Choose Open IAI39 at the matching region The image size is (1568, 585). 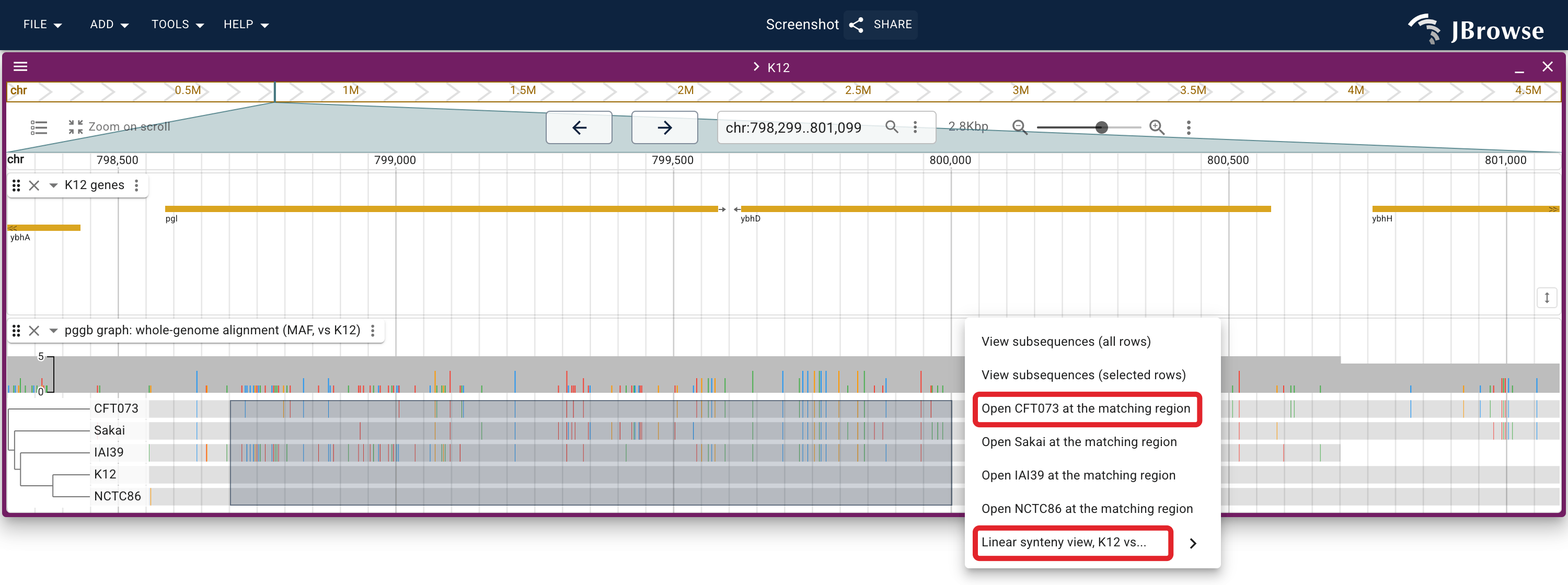click(1092, 475)
